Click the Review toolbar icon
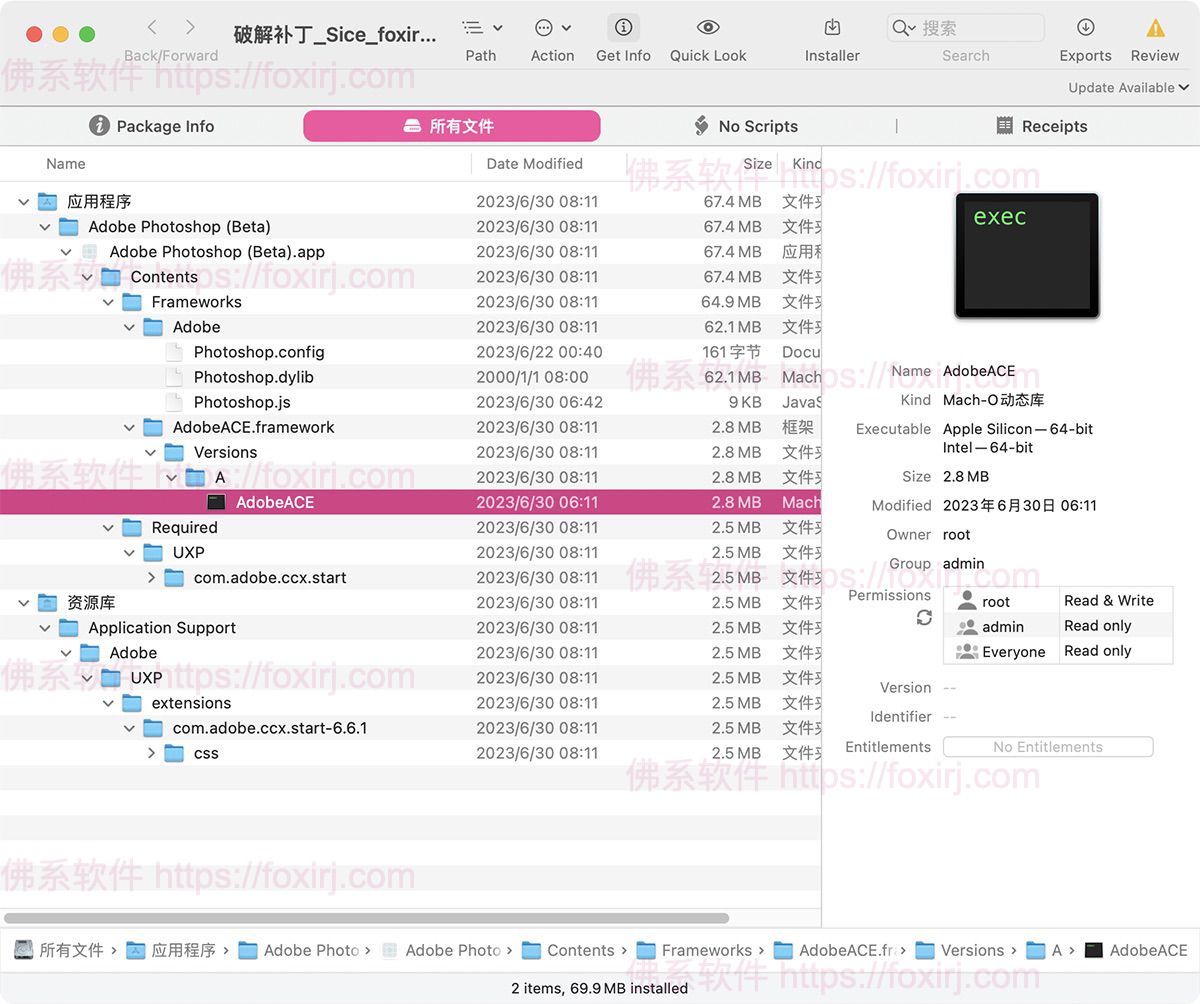This screenshot has width=1200, height=1004. [1155, 30]
